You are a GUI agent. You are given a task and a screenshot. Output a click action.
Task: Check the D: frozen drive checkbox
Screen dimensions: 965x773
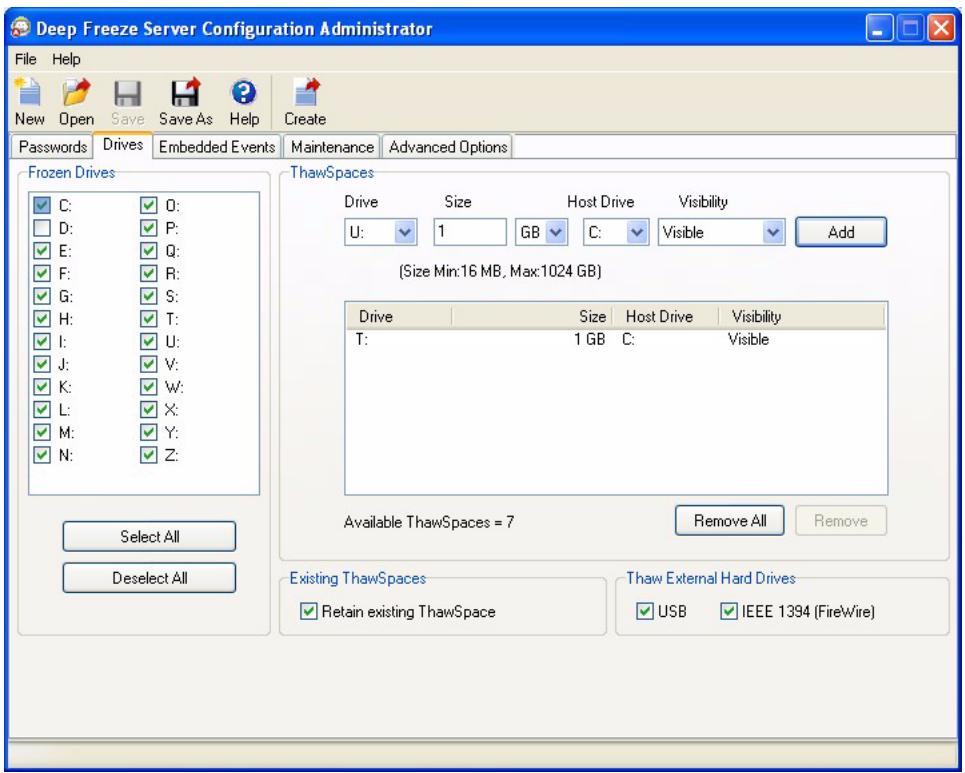coord(42,228)
